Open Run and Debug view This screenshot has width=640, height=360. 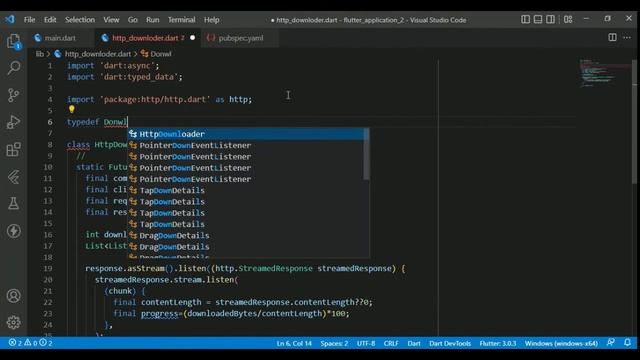pyautogui.click(x=13, y=122)
